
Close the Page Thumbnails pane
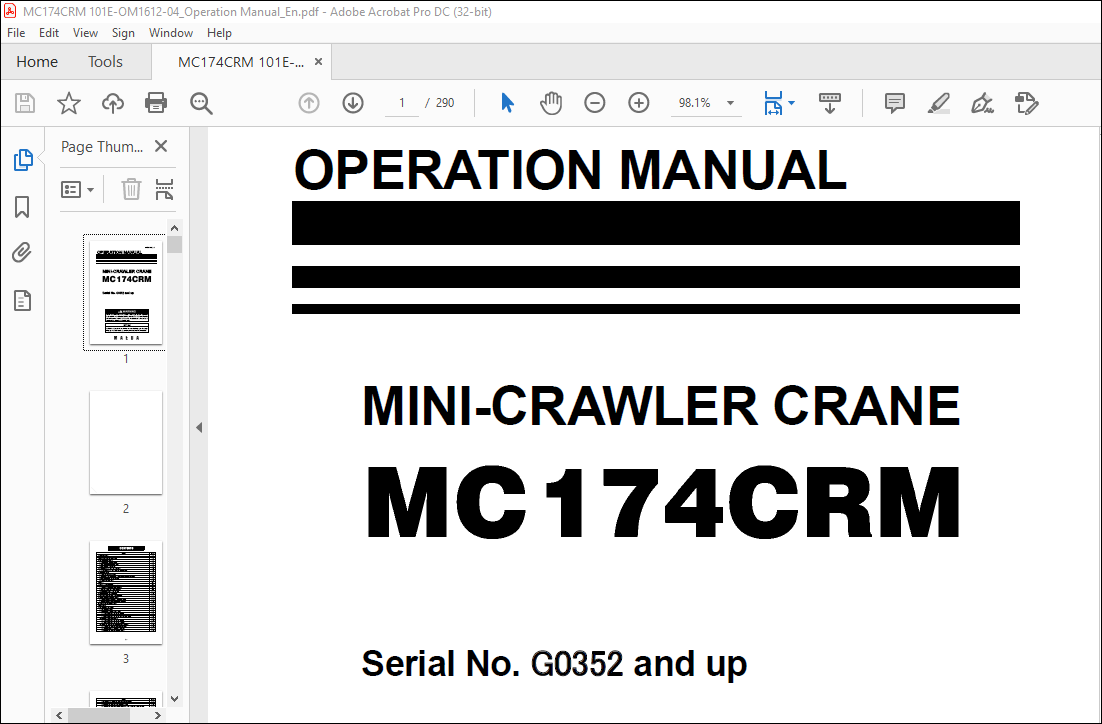pos(161,147)
